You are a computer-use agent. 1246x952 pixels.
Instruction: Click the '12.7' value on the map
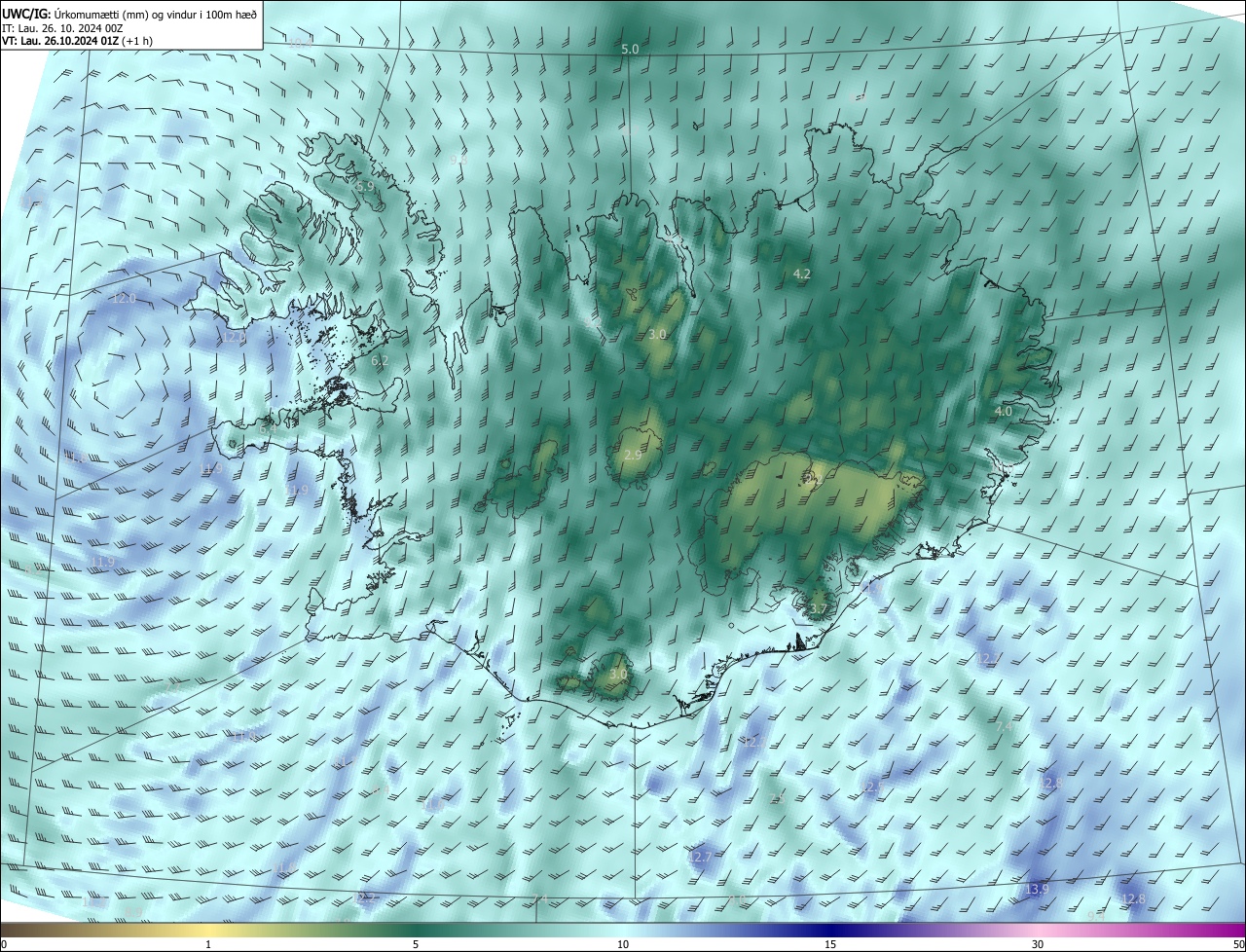[x=700, y=857]
